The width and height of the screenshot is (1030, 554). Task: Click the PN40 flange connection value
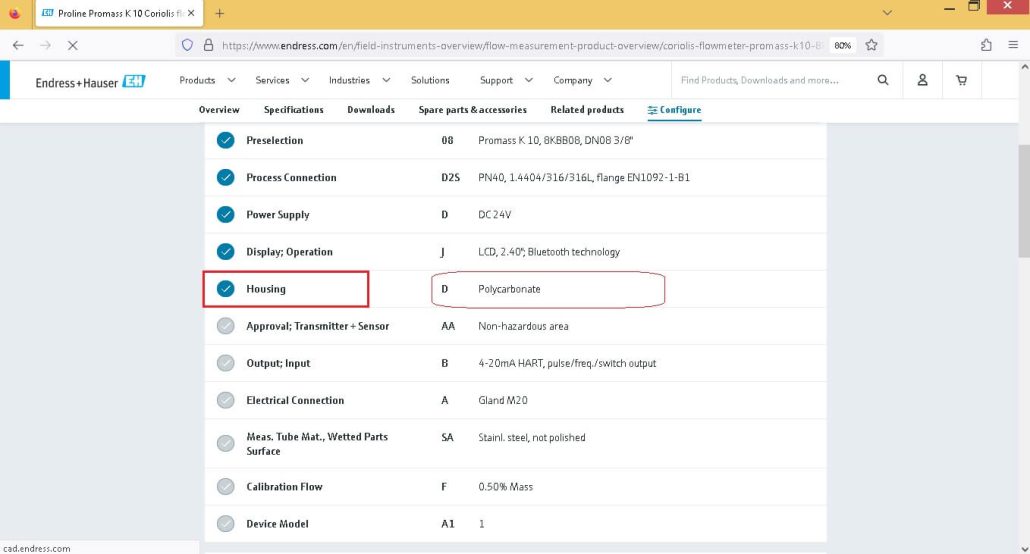tap(583, 177)
